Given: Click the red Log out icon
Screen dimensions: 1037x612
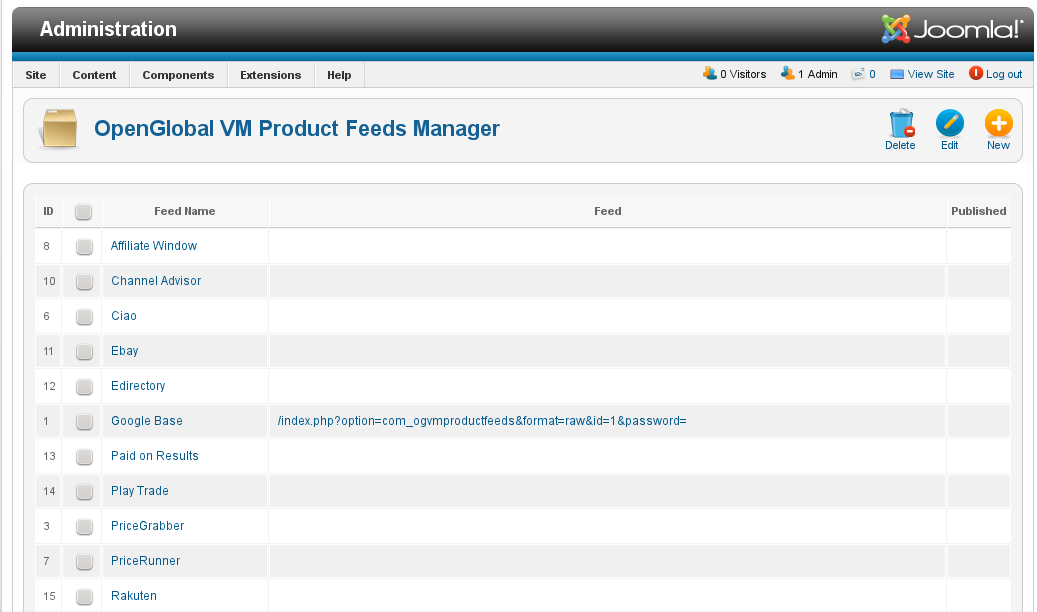Looking at the screenshot, I should [976, 73].
